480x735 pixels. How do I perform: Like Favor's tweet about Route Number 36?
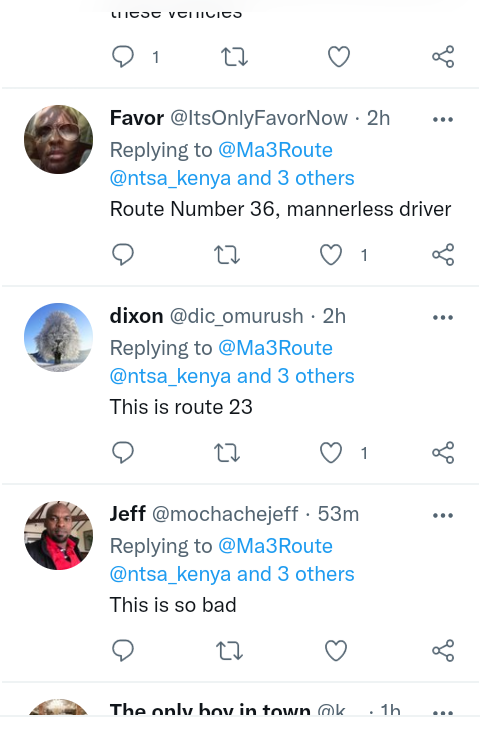(x=331, y=255)
